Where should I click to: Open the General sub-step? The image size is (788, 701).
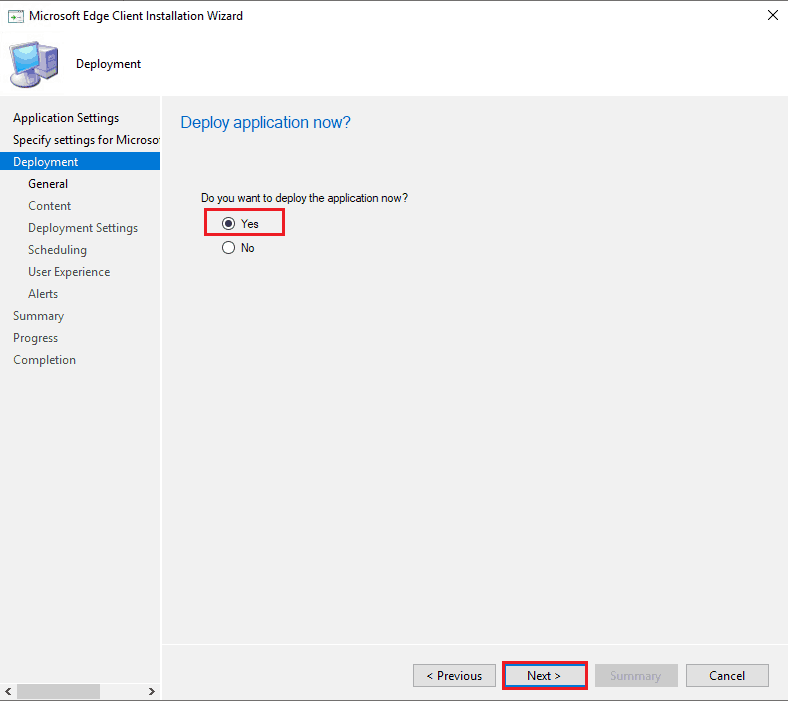48,184
